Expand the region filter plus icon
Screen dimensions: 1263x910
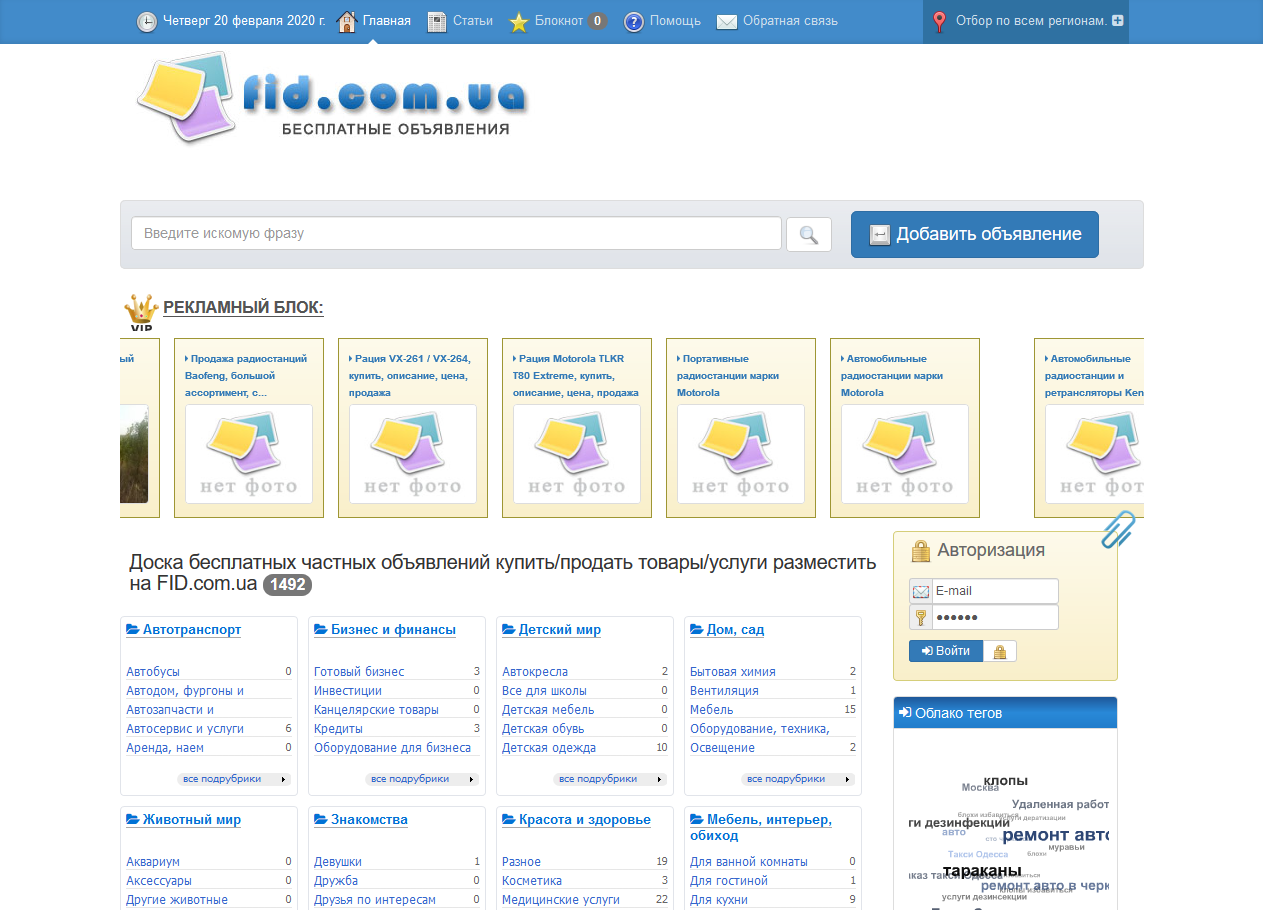[x=1117, y=21]
